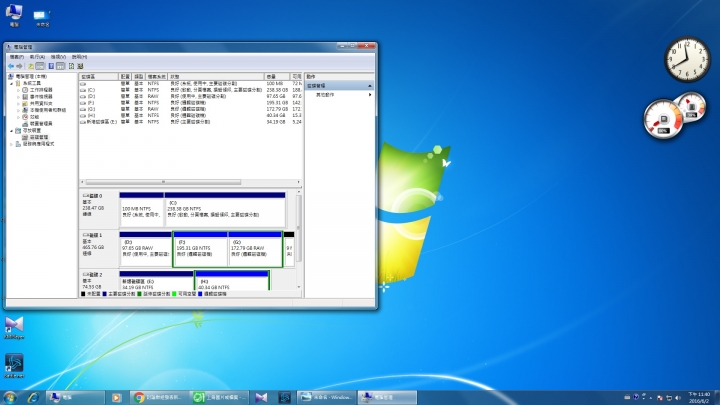The height and width of the screenshot is (405, 720).
Task: Expand Local Users and Groups node arrow
Action: click(x=18, y=110)
